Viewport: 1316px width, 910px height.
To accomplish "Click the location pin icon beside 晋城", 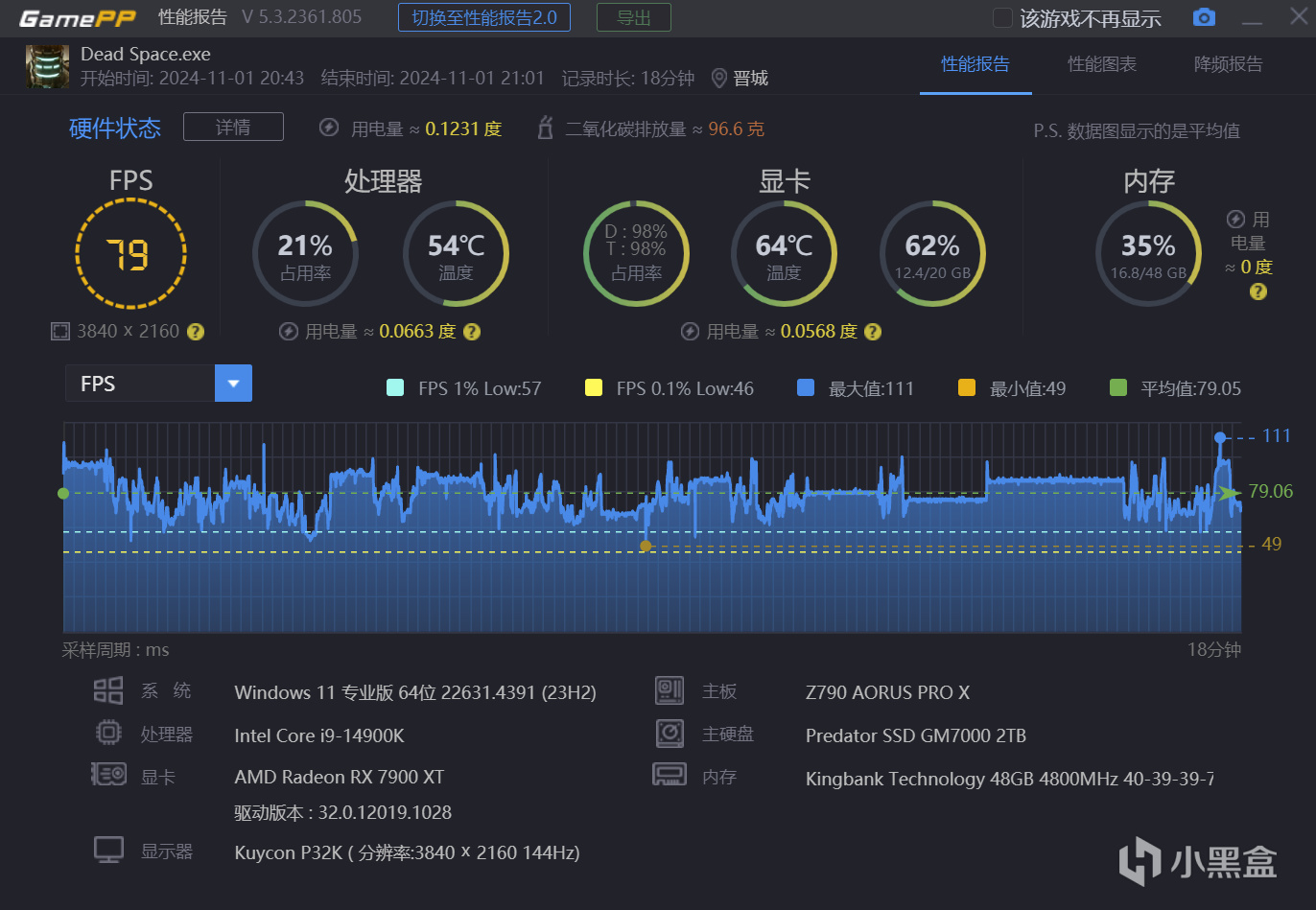I will click(x=719, y=79).
